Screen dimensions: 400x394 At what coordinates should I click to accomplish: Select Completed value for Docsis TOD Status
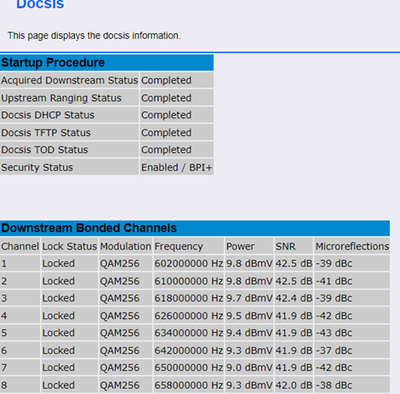click(177, 150)
